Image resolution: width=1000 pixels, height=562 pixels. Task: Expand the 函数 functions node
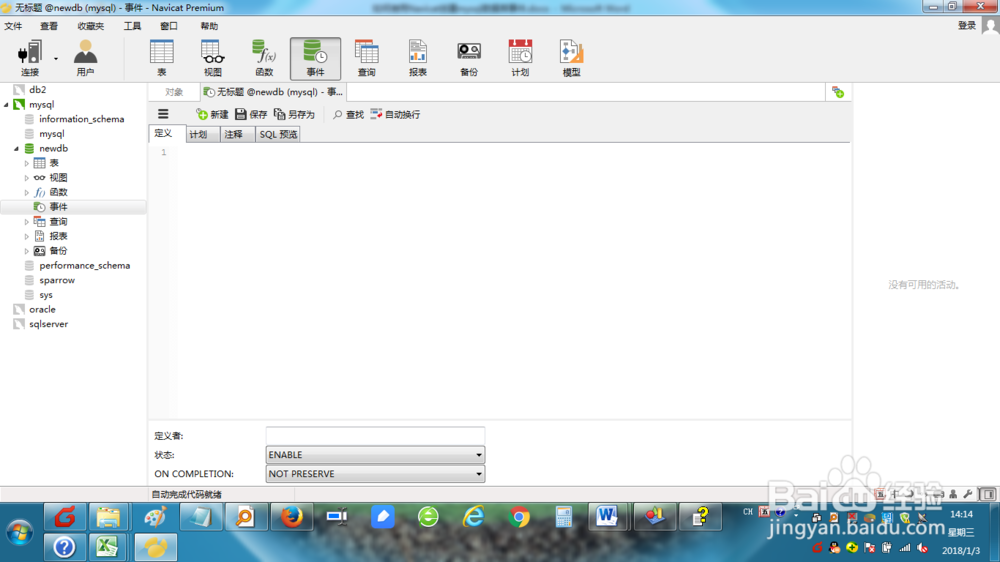tap(27, 193)
